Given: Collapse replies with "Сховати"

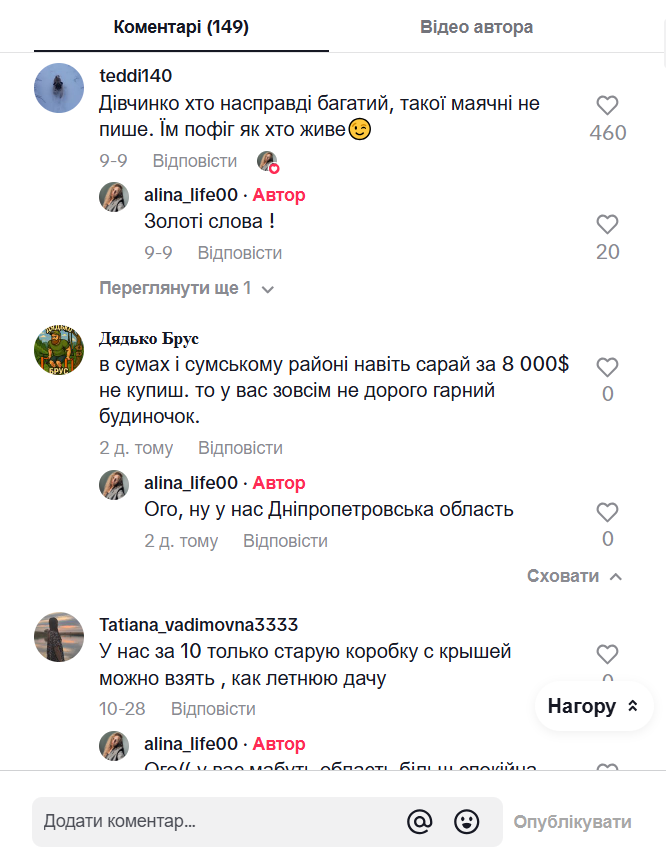Looking at the screenshot, I should pos(574,576).
